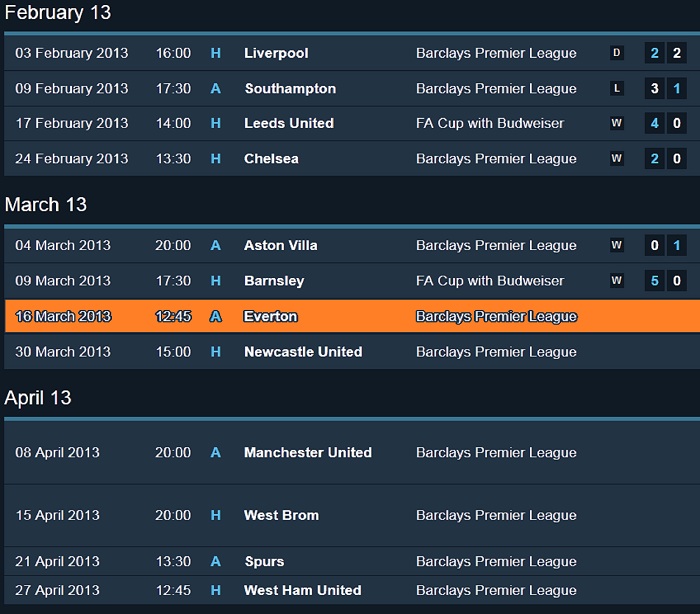Open the Chelsea fixture link
The image size is (700, 614).
point(271,159)
